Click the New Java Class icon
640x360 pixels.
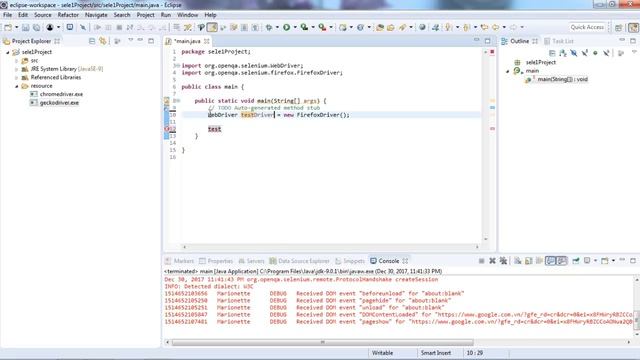360,27
